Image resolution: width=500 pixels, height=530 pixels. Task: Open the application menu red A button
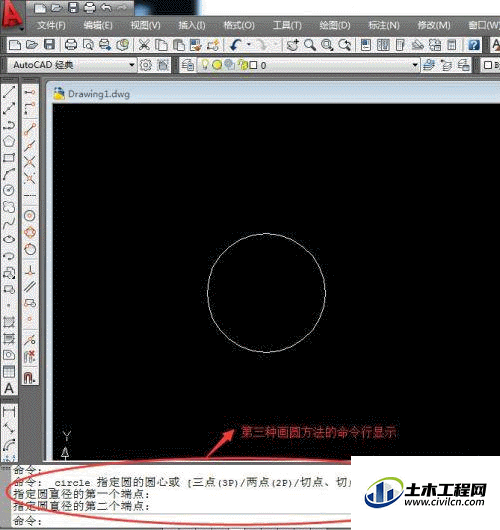click(12, 16)
